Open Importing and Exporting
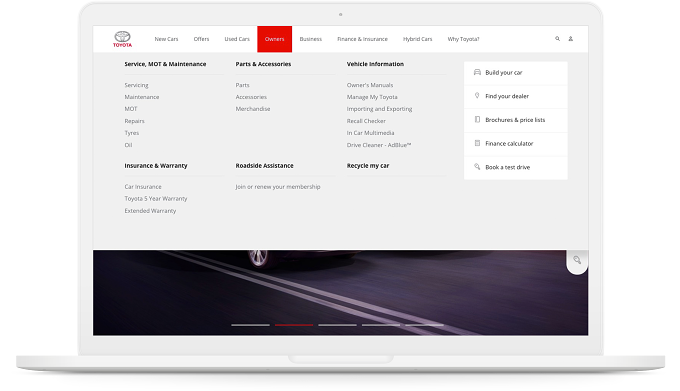Viewport: 680px width, 391px height. tap(379, 109)
